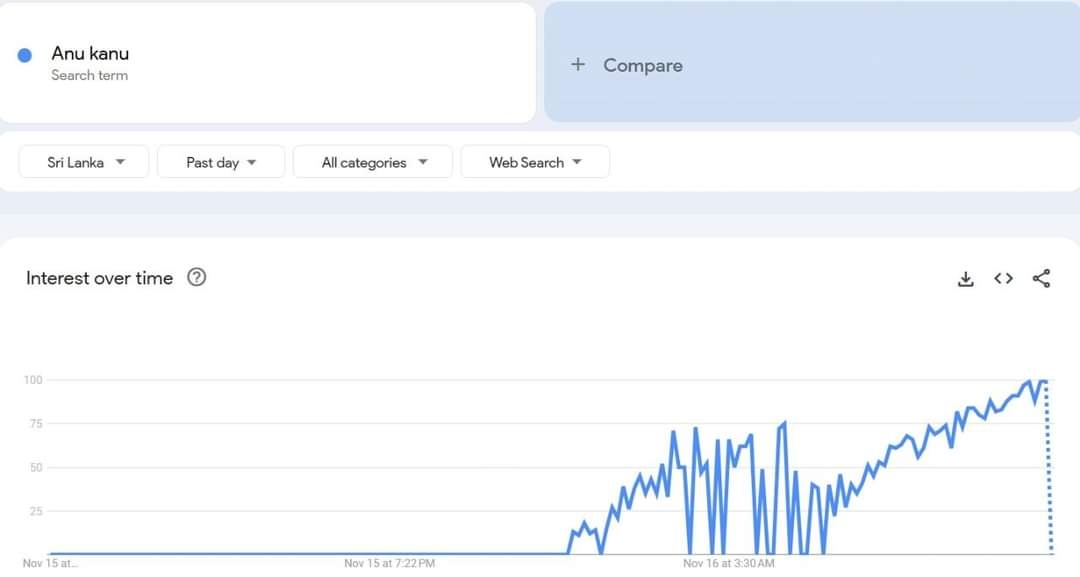
Task: Click the Search term label under Anu kanu
Action: (90, 75)
